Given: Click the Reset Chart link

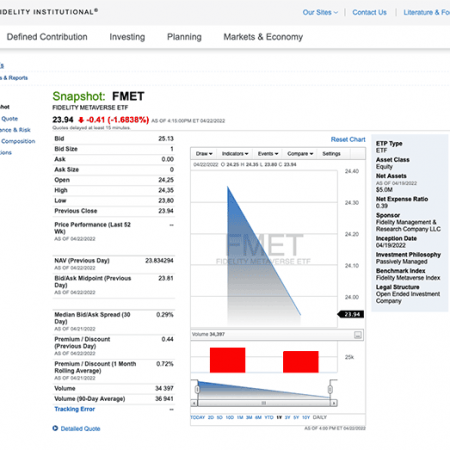Looking at the screenshot, I should pos(348,139).
